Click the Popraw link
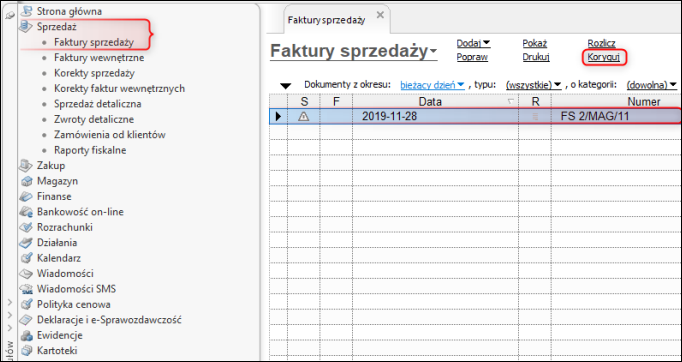Screen dimensions: 682x362 pyautogui.click(x=472, y=57)
